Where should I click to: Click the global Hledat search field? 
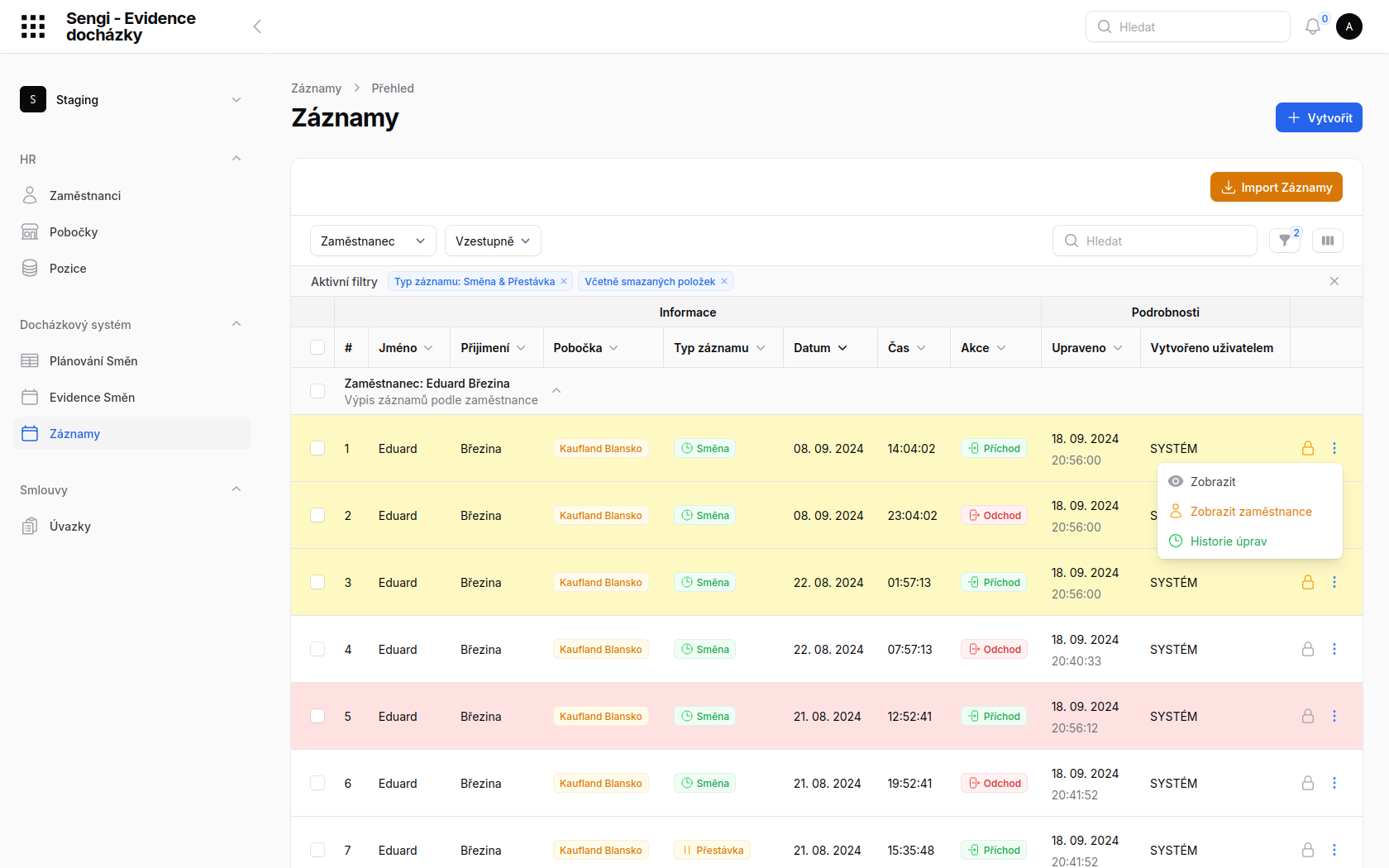click(x=1187, y=26)
